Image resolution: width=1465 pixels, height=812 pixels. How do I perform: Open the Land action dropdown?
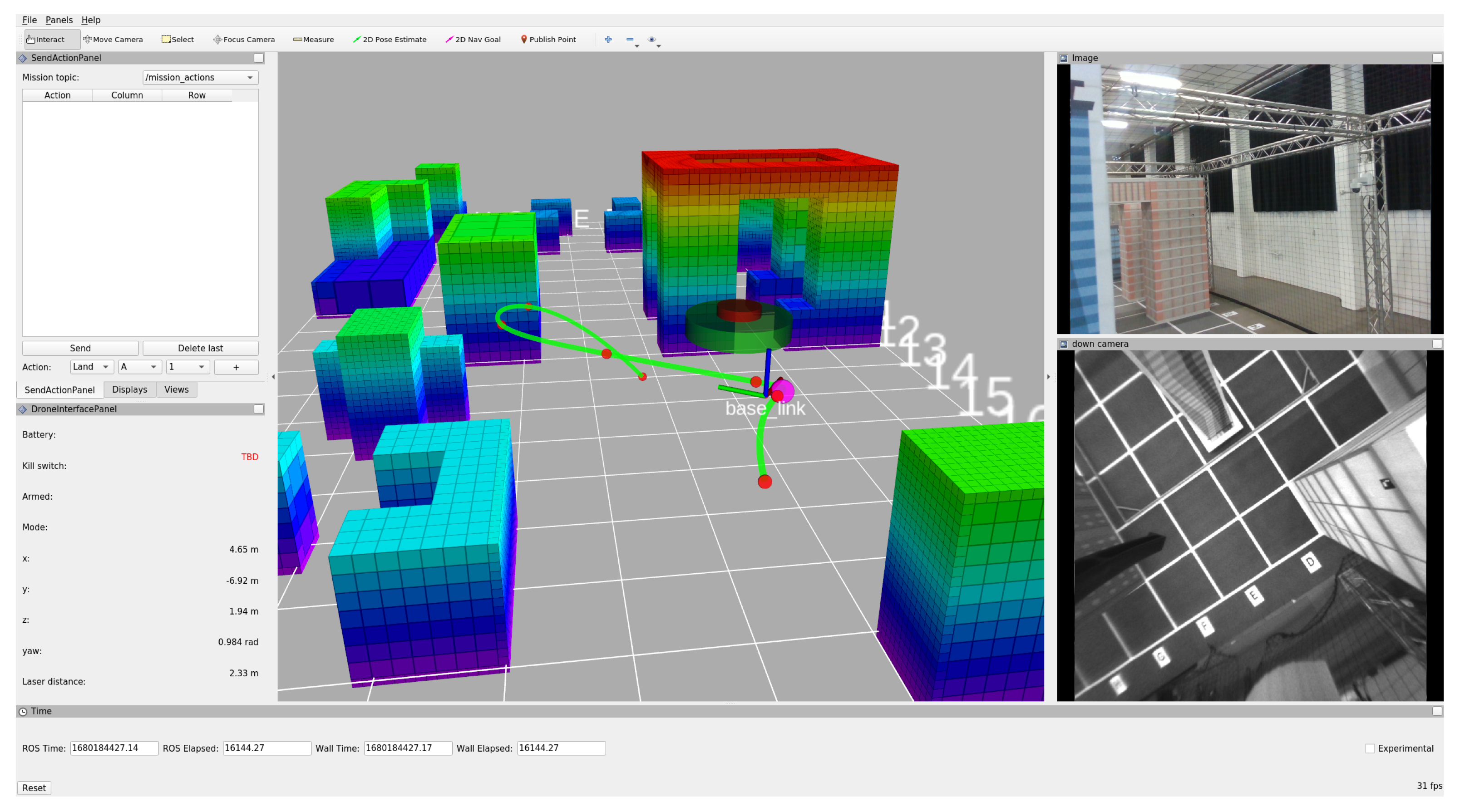(x=91, y=367)
